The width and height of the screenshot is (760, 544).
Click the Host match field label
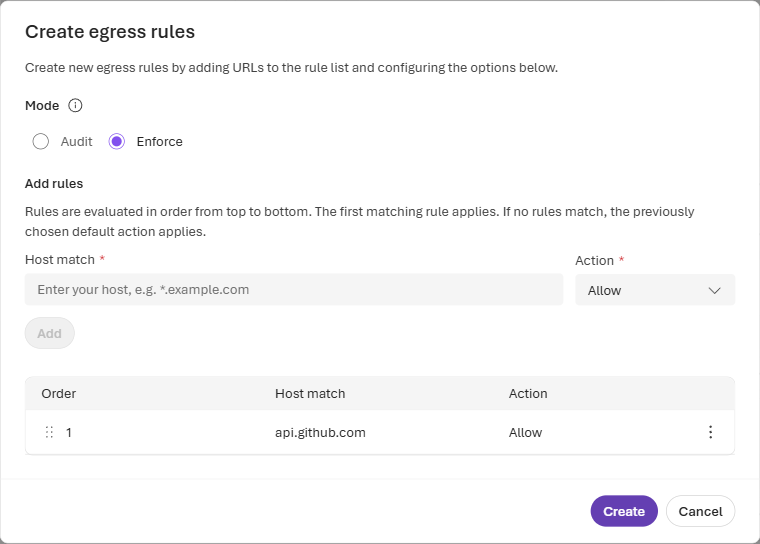point(60,260)
